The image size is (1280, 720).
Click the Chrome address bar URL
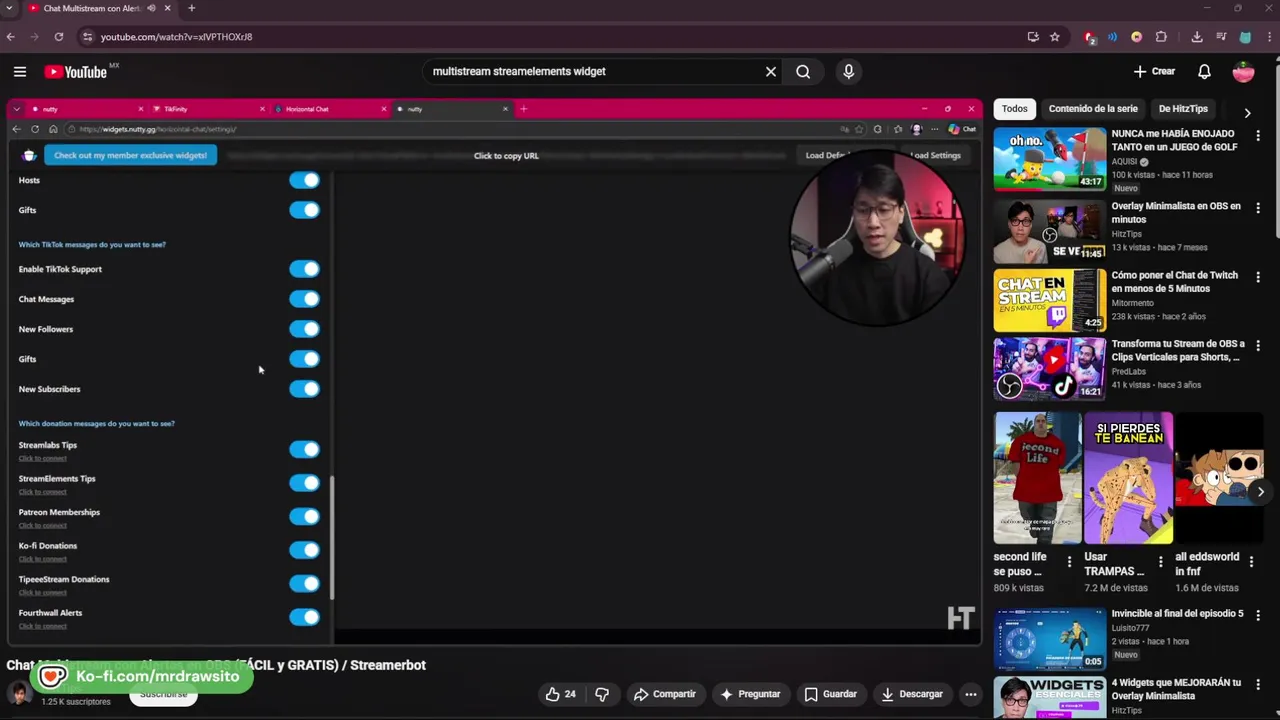click(x=176, y=37)
